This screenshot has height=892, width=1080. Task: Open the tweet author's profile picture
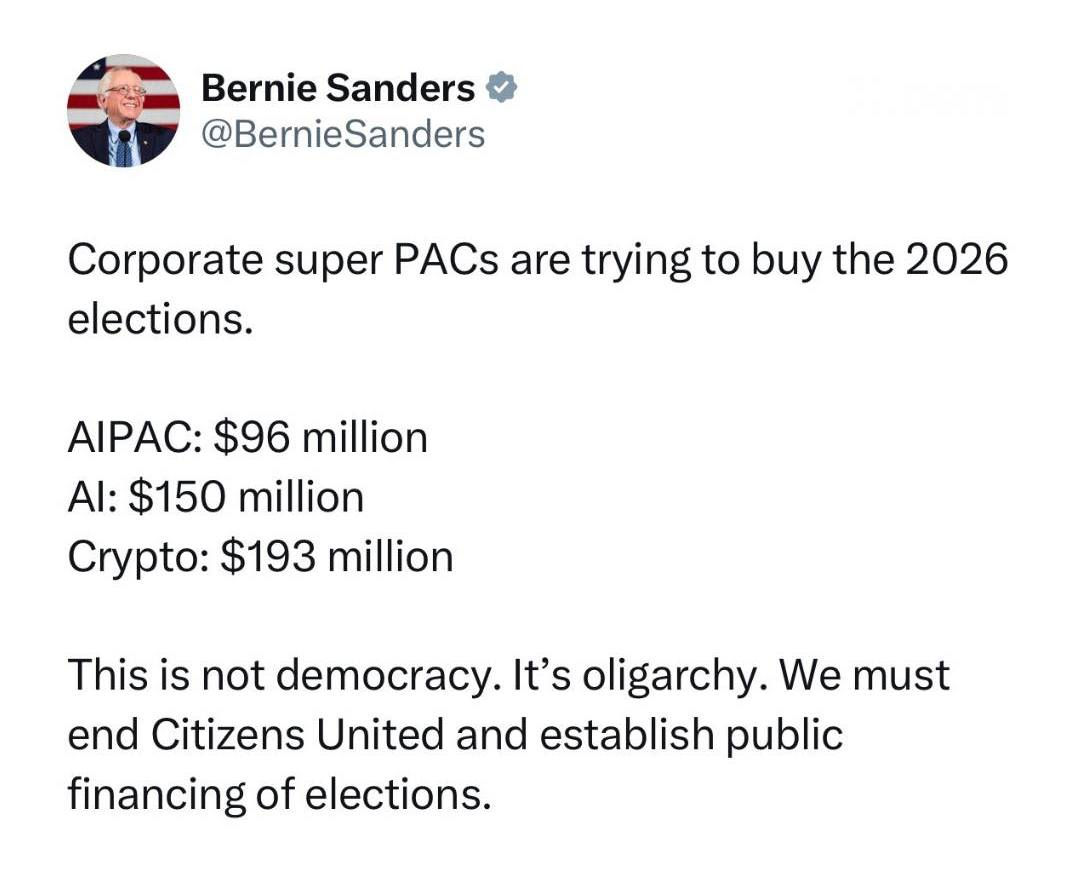pos(123,110)
